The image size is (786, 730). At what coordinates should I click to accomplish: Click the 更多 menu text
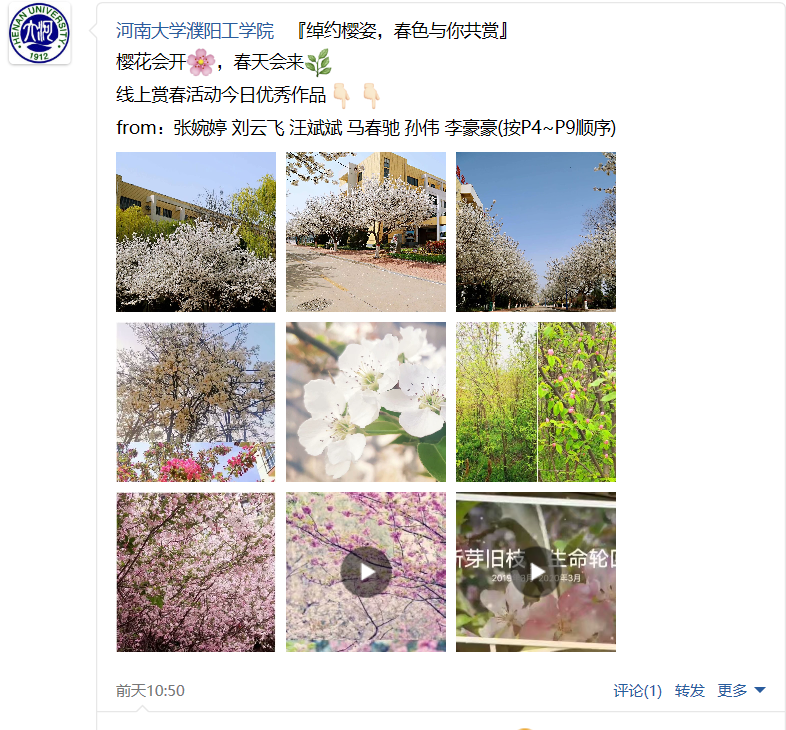pos(732,690)
